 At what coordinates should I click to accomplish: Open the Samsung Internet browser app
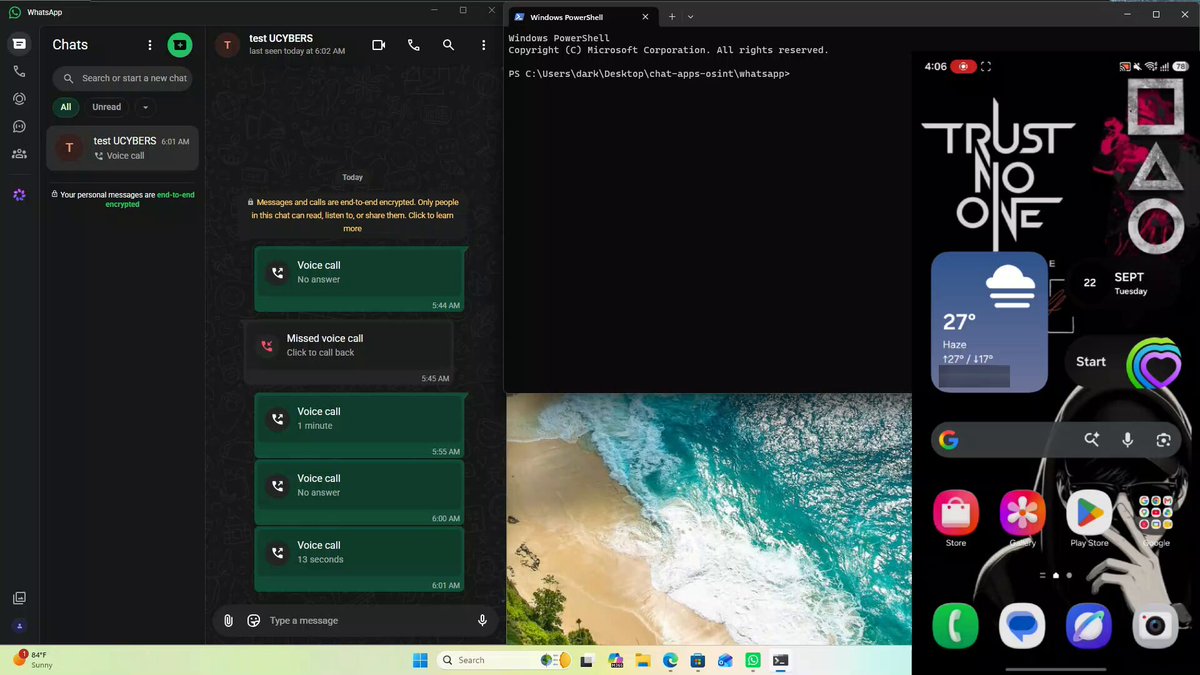pos(1089,626)
